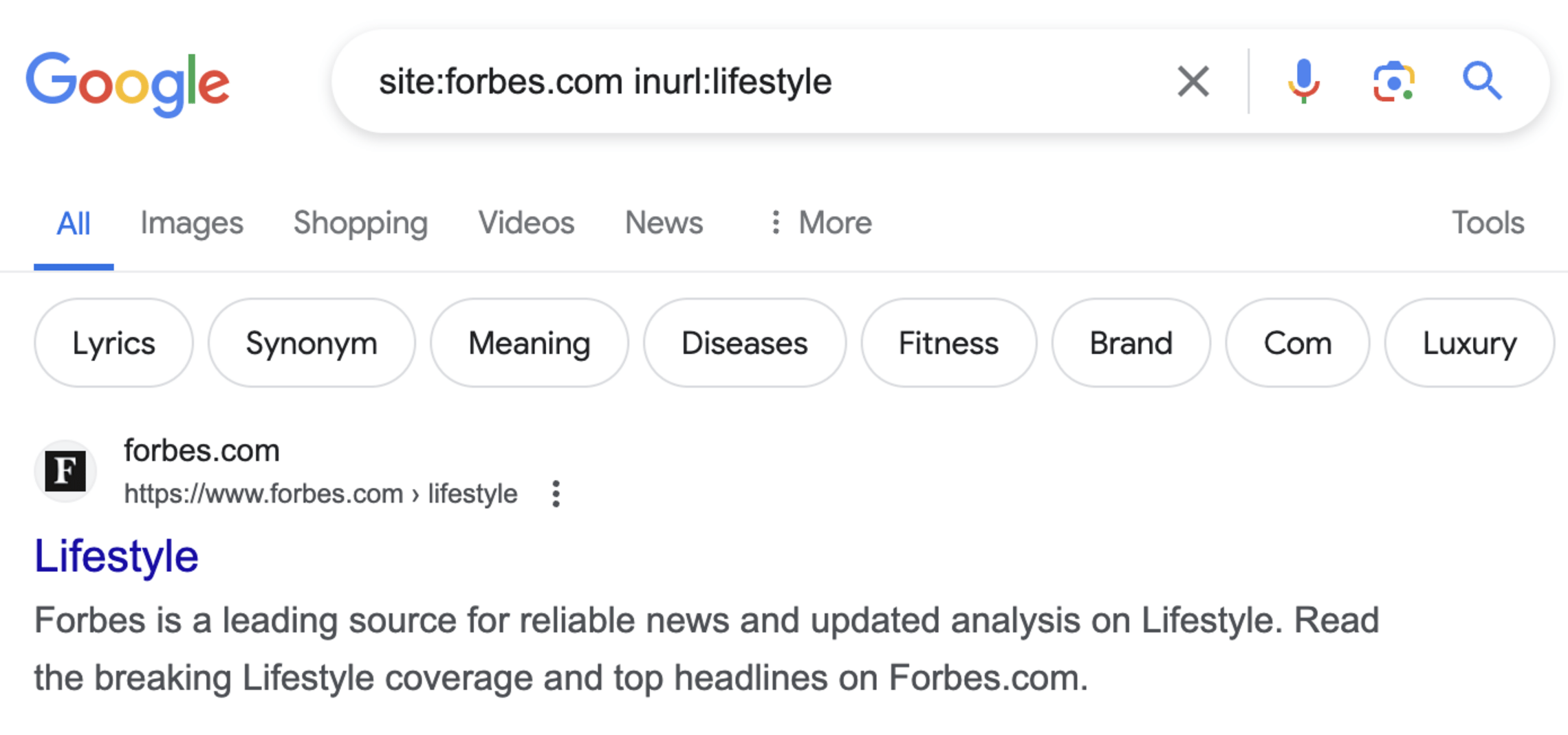The height and width of the screenshot is (735, 1568).
Task: Click the Google logo
Action: [128, 82]
